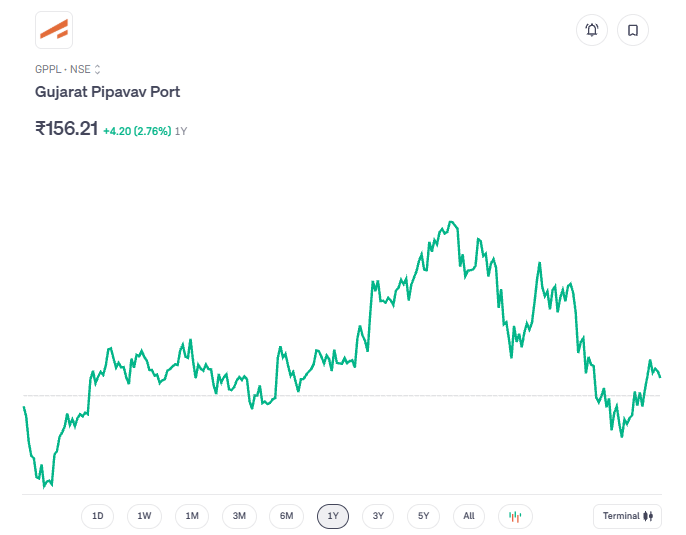Switch the chart to 1W range
This screenshot has width=686, height=535.
[144, 516]
